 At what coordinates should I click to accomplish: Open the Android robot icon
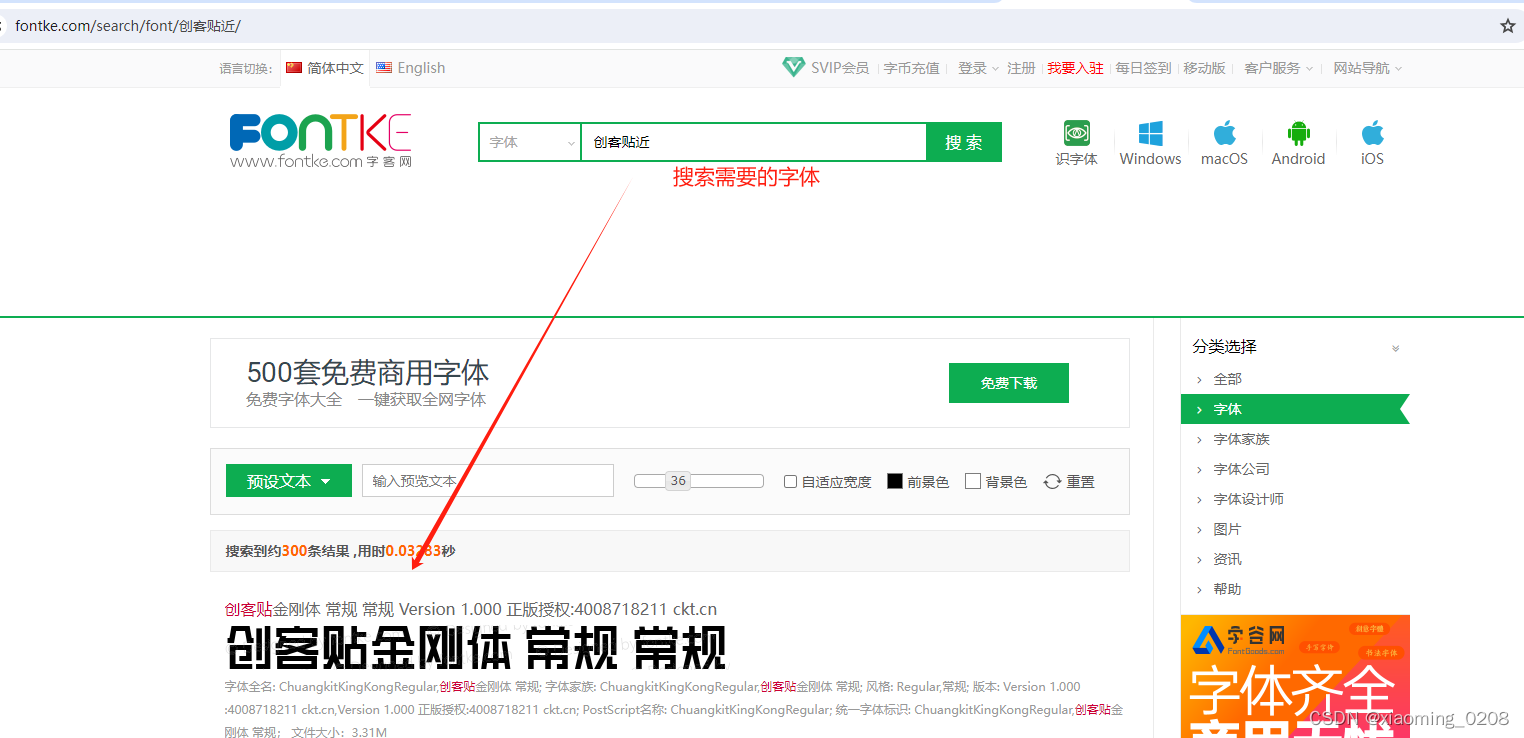(1298, 133)
